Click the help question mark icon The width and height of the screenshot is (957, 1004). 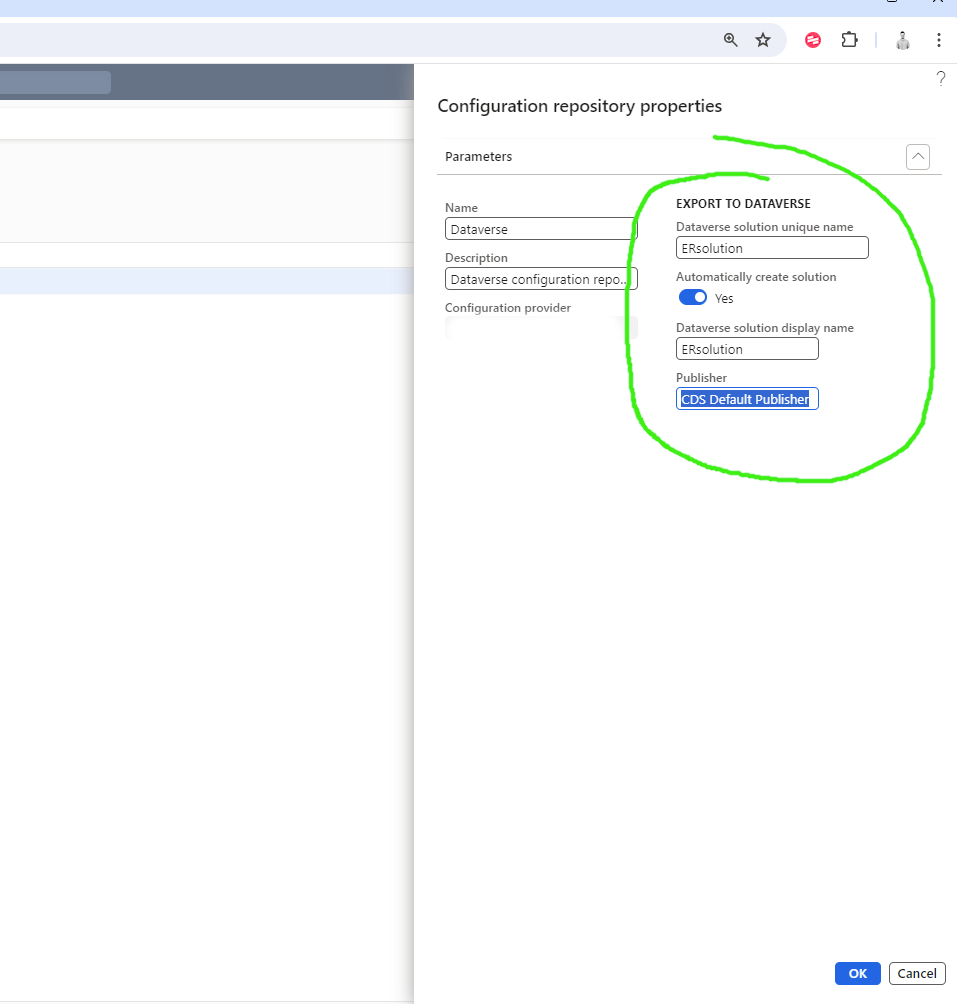[940, 79]
